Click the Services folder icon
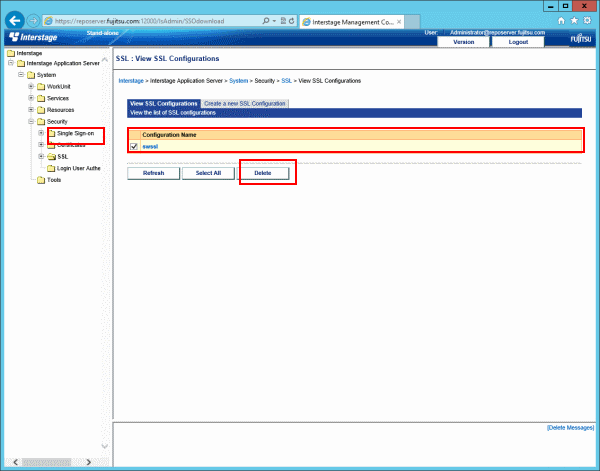The height and width of the screenshot is (471, 600). click(x=41, y=98)
